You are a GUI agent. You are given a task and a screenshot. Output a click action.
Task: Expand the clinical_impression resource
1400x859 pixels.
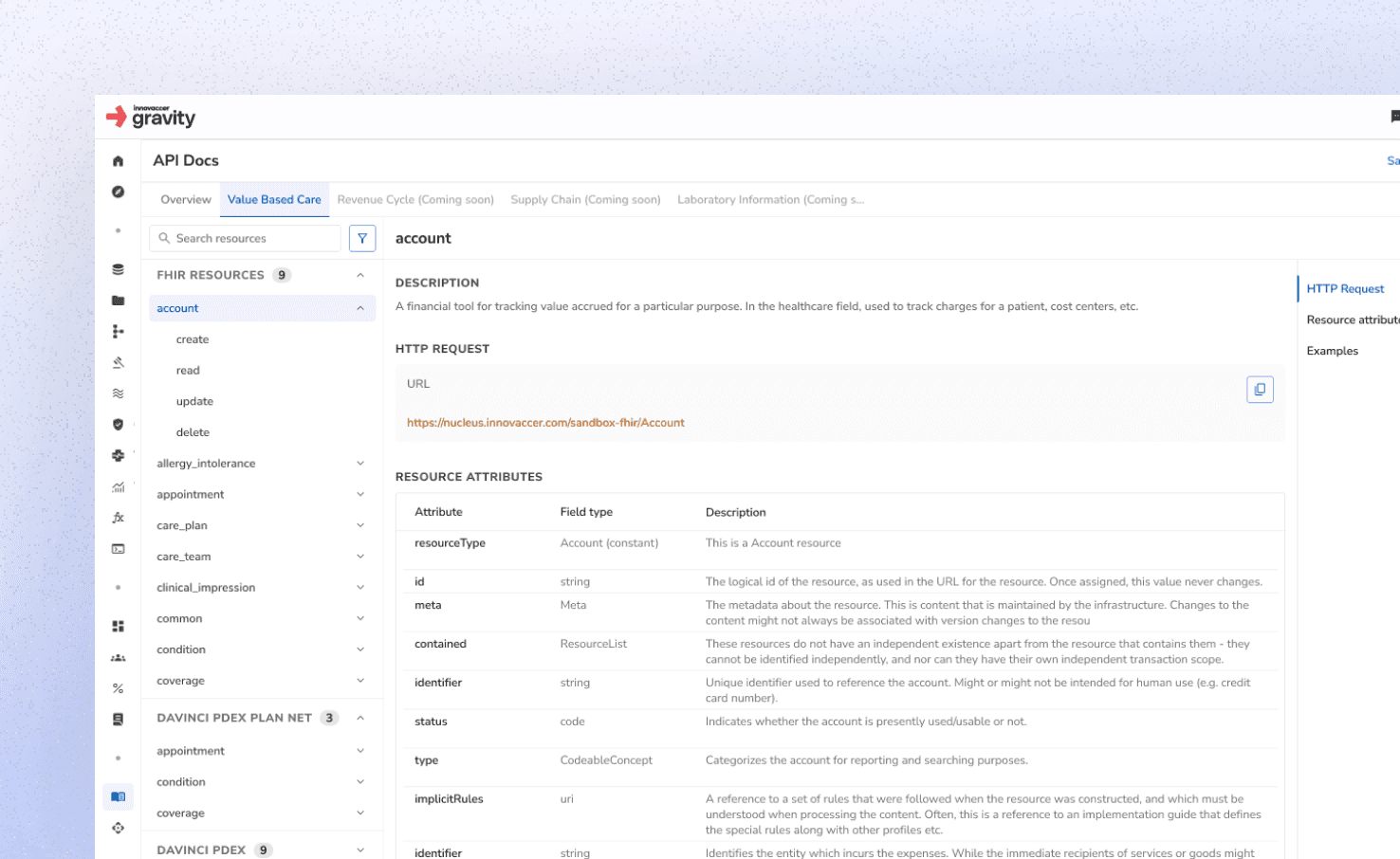(360, 588)
